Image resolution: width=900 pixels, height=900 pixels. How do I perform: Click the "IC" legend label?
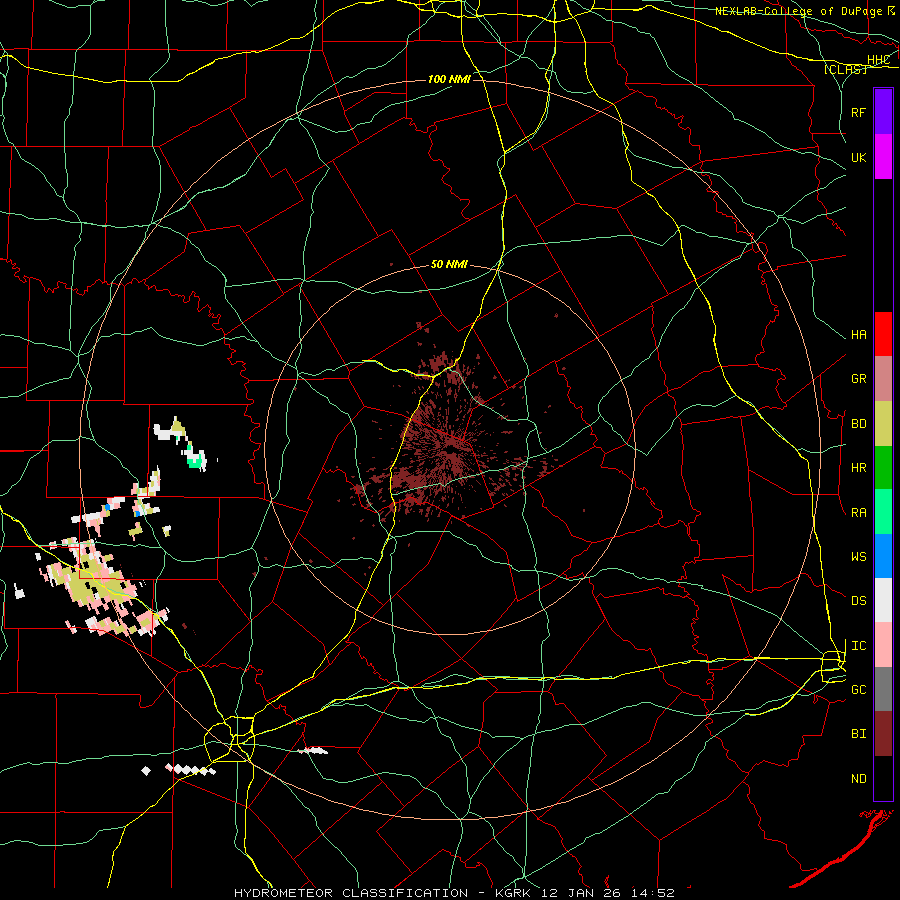(x=858, y=646)
